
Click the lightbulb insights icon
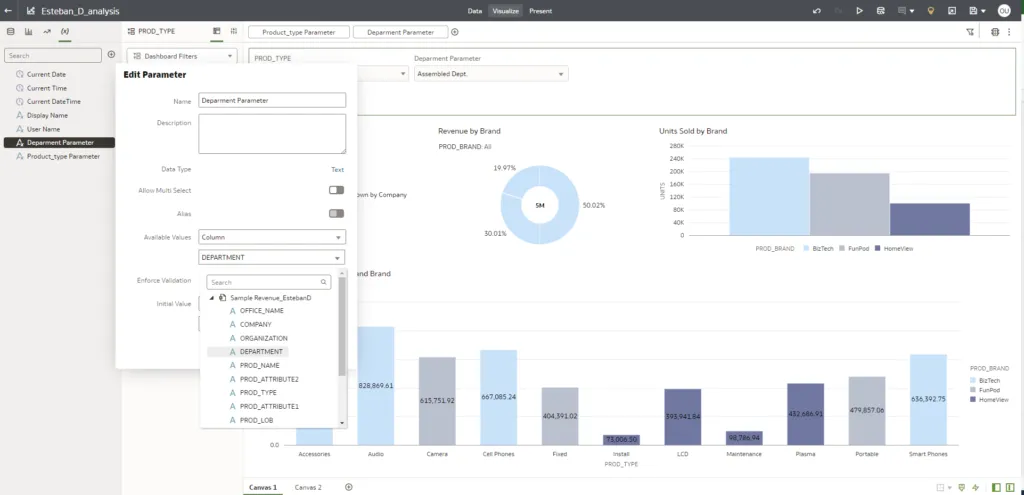click(930, 11)
